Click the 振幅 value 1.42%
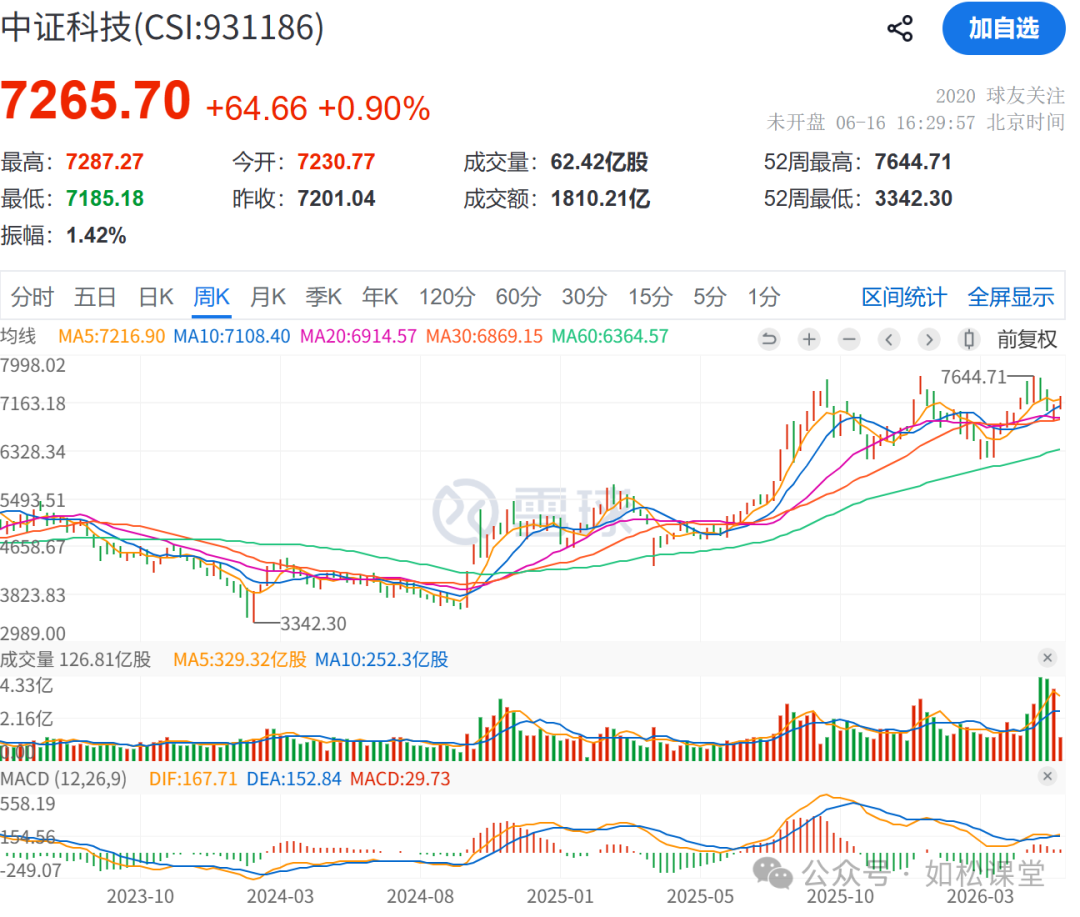 [x=96, y=236]
